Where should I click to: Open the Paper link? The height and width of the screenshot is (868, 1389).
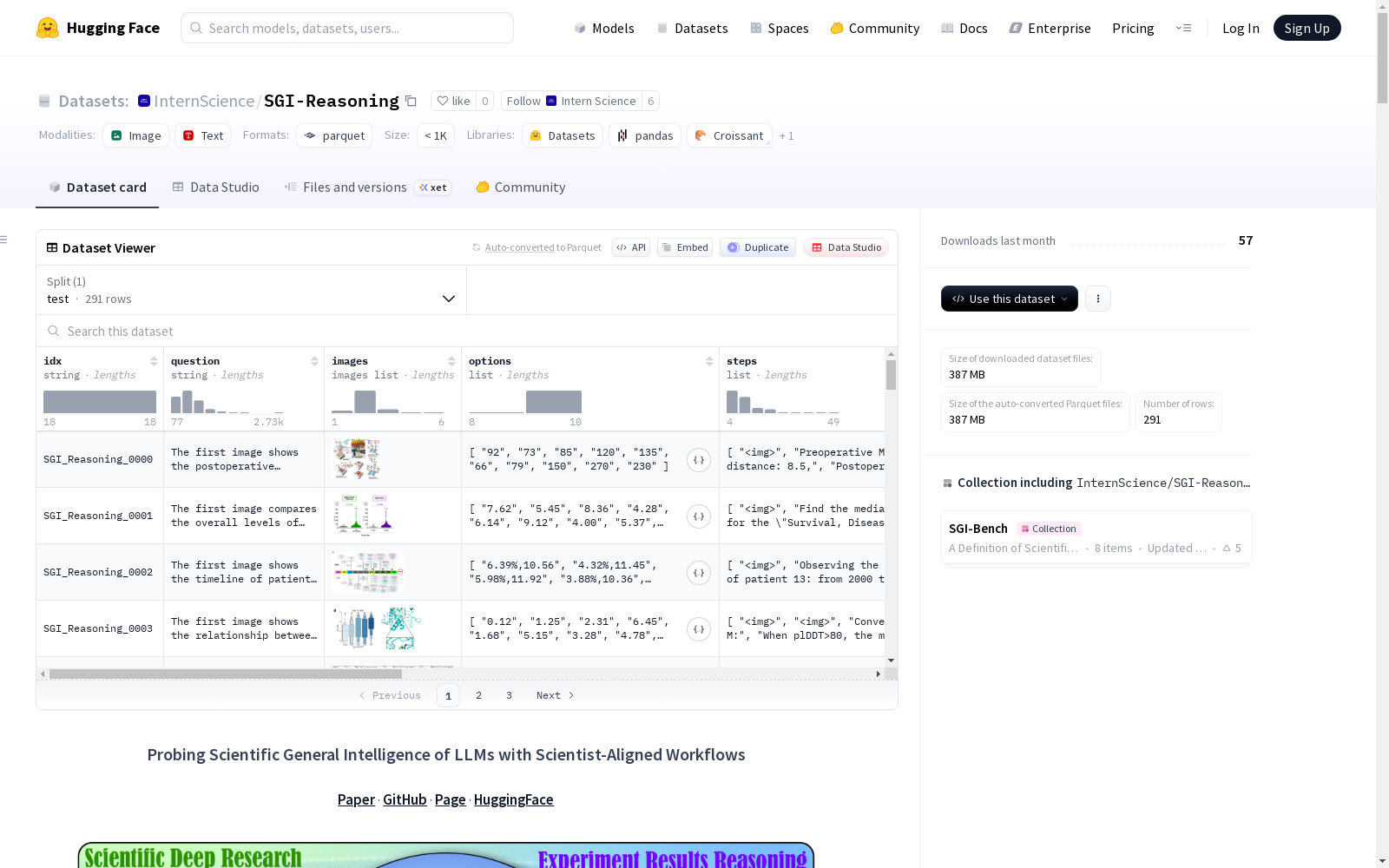pyautogui.click(x=356, y=799)
